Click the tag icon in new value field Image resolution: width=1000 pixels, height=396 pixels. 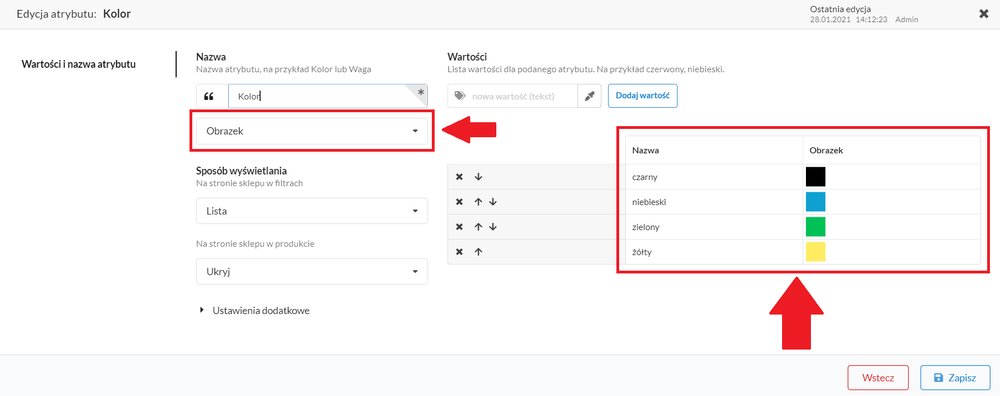[x=460, y=96]
